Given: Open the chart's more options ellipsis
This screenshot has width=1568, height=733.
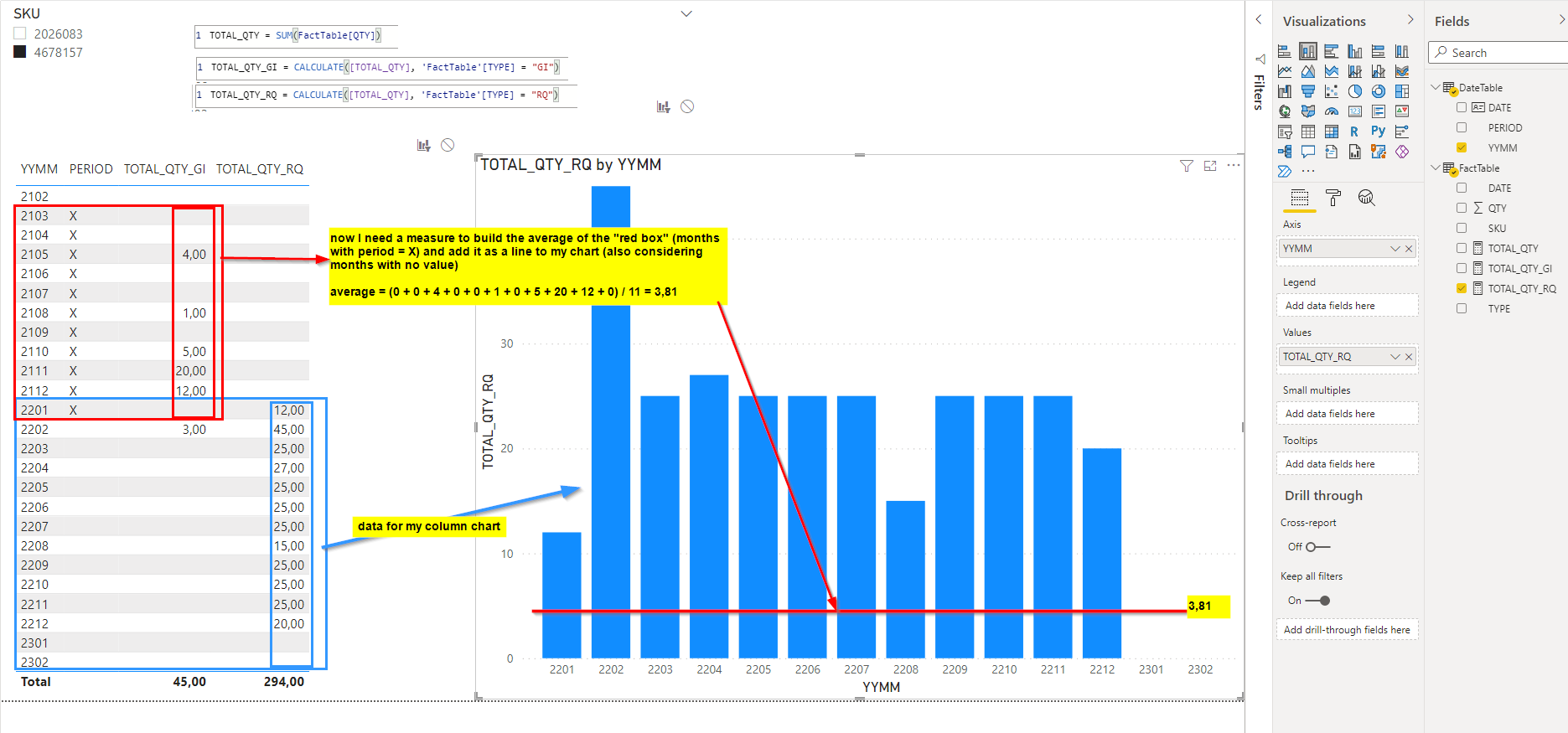Looking at the screenshot, I should coord(1234,166).
